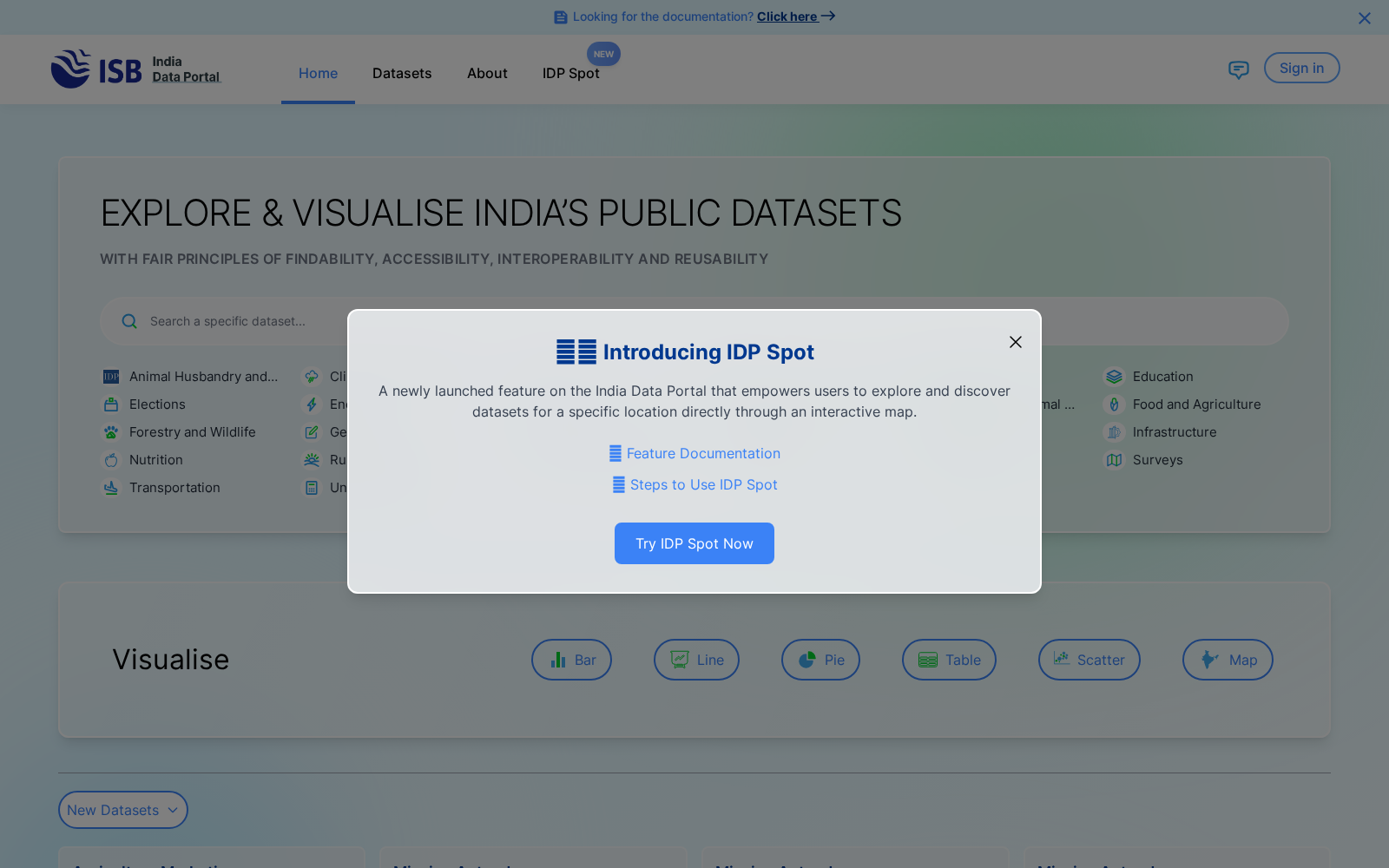Open the About page

[x=487, y=74]
